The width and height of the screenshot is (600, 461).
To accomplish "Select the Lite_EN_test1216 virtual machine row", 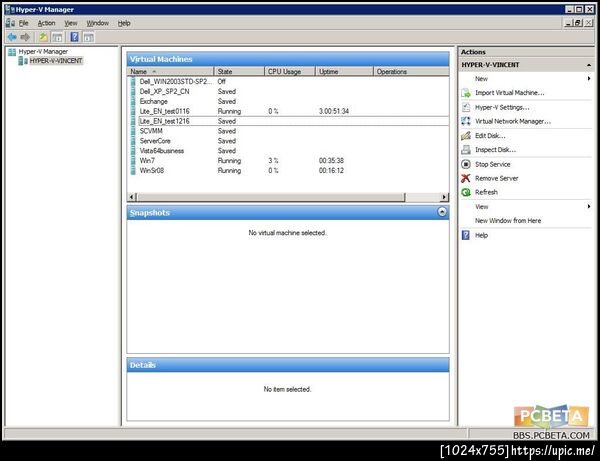I will [x=289, y=121].
